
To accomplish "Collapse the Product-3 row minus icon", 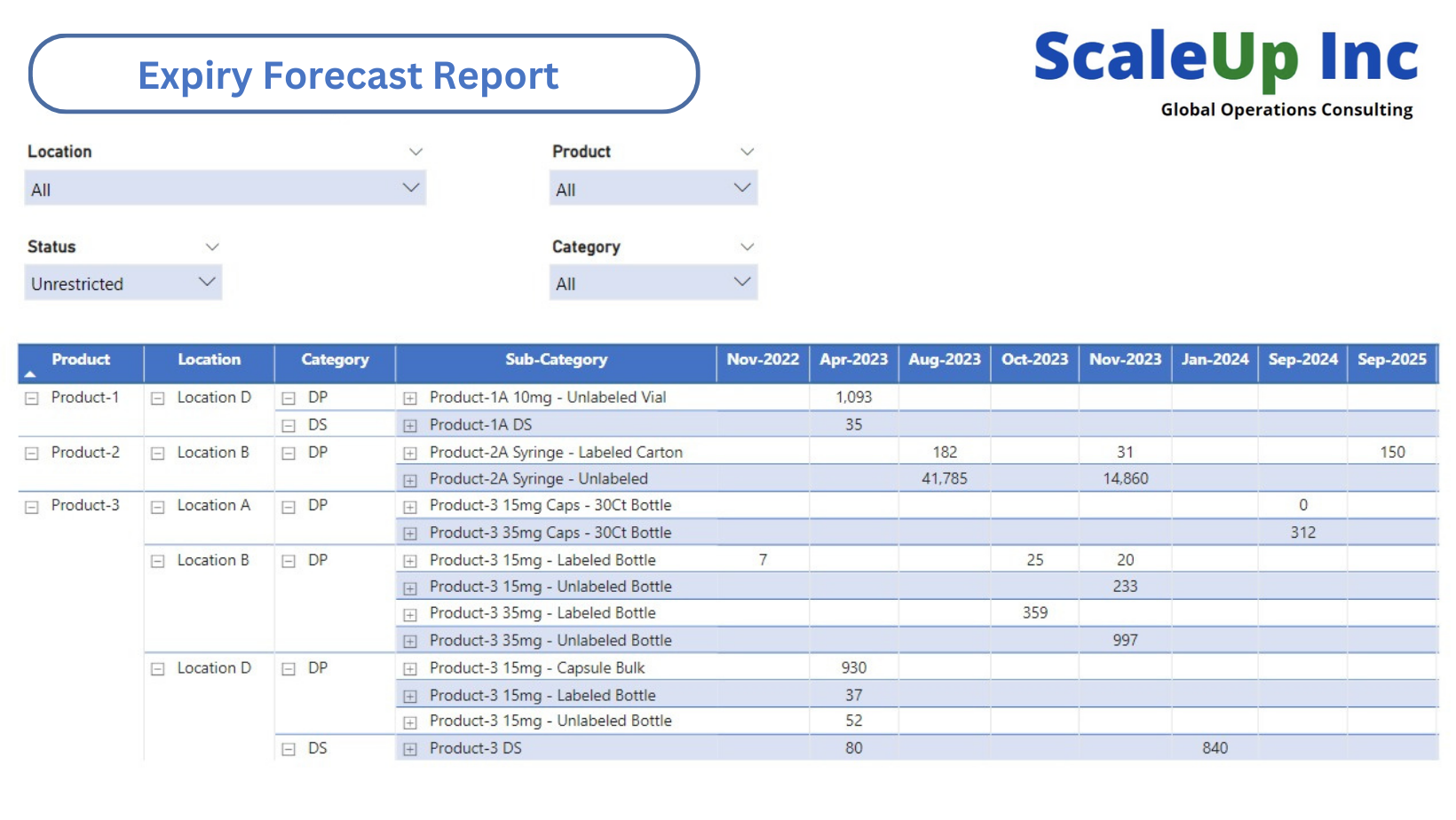I will (31, 505).
